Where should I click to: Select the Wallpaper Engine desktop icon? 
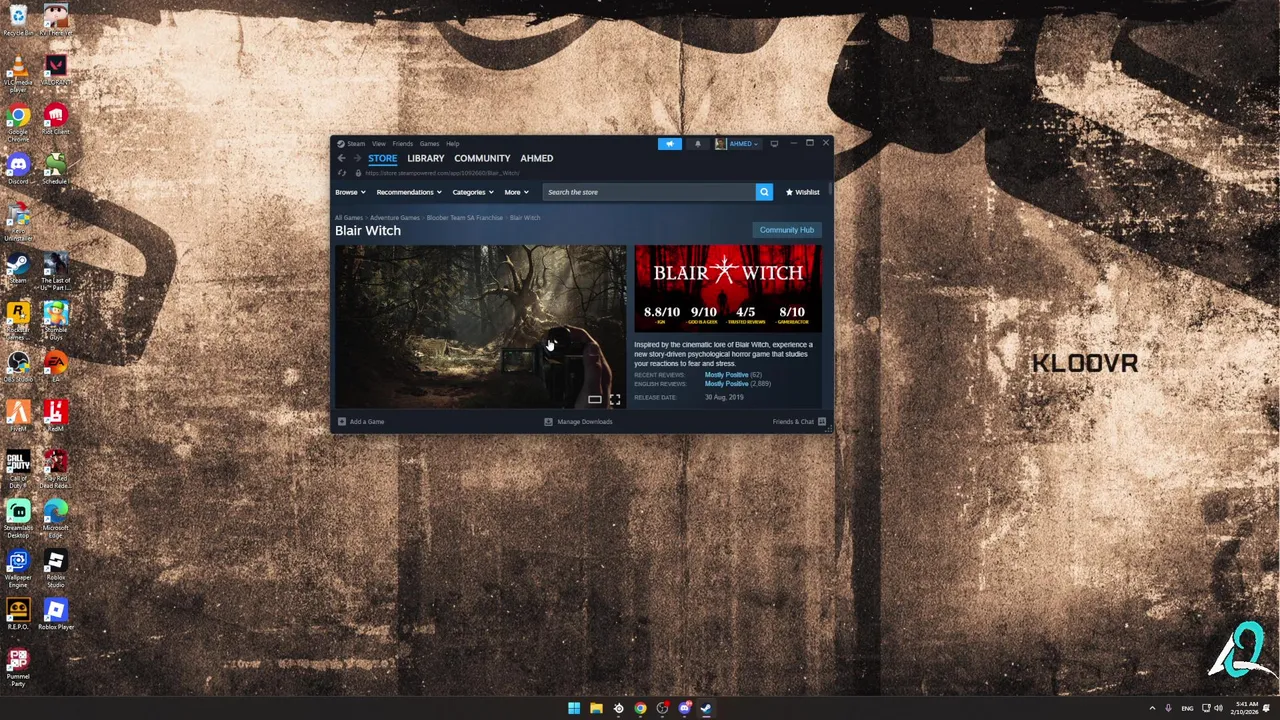click(18, 569)
